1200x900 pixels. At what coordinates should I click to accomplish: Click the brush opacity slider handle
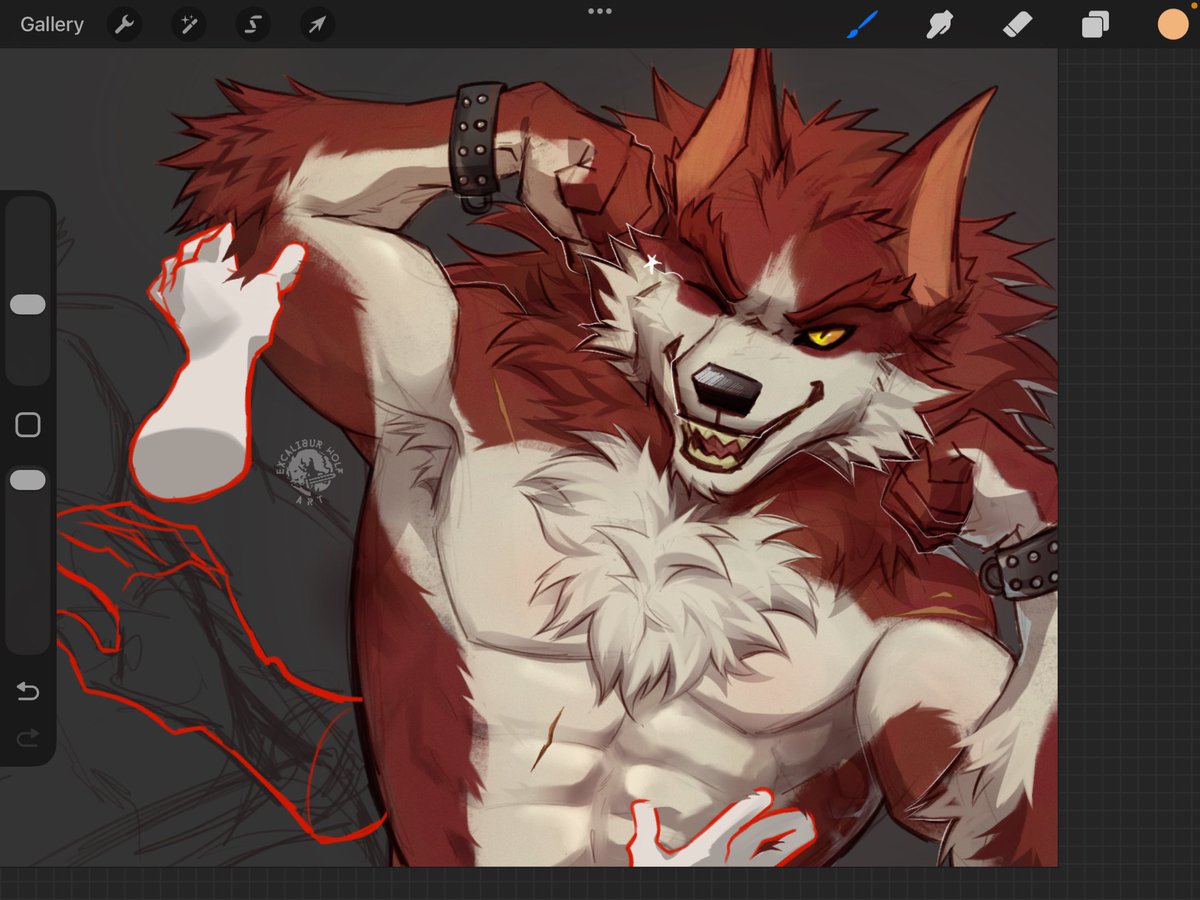pos(28,481)
